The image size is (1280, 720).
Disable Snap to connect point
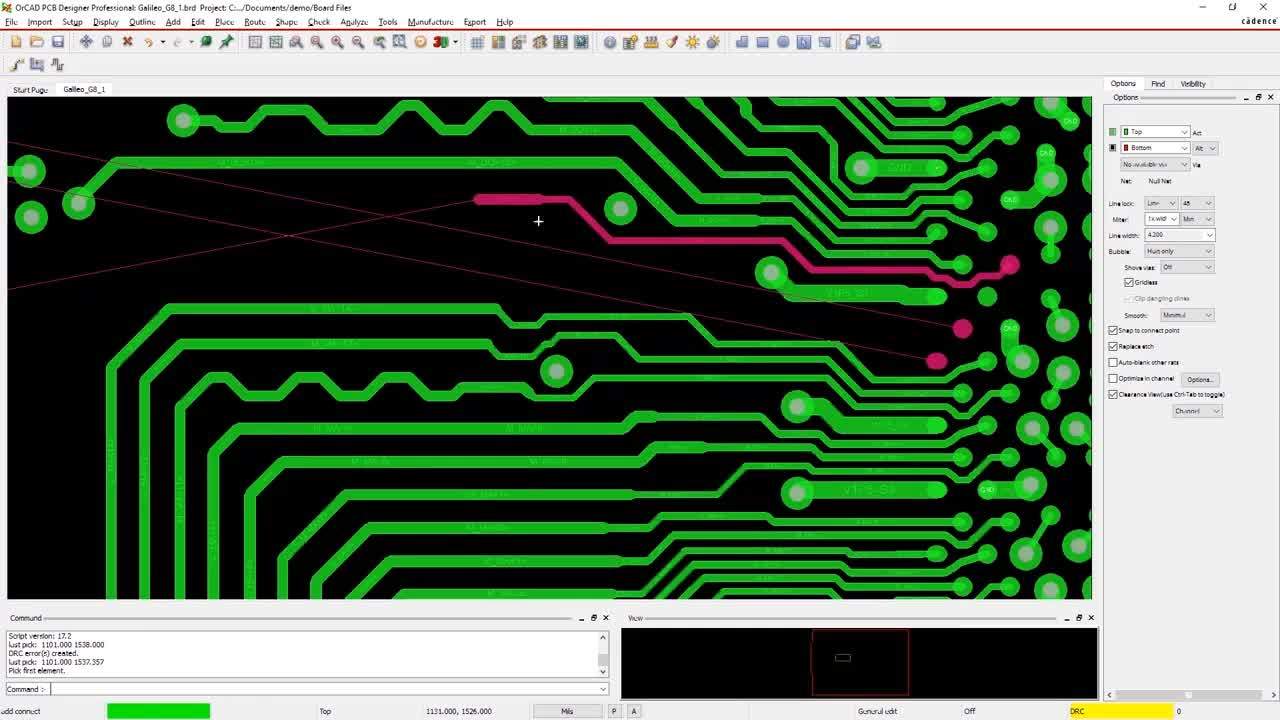(1113, 330)
